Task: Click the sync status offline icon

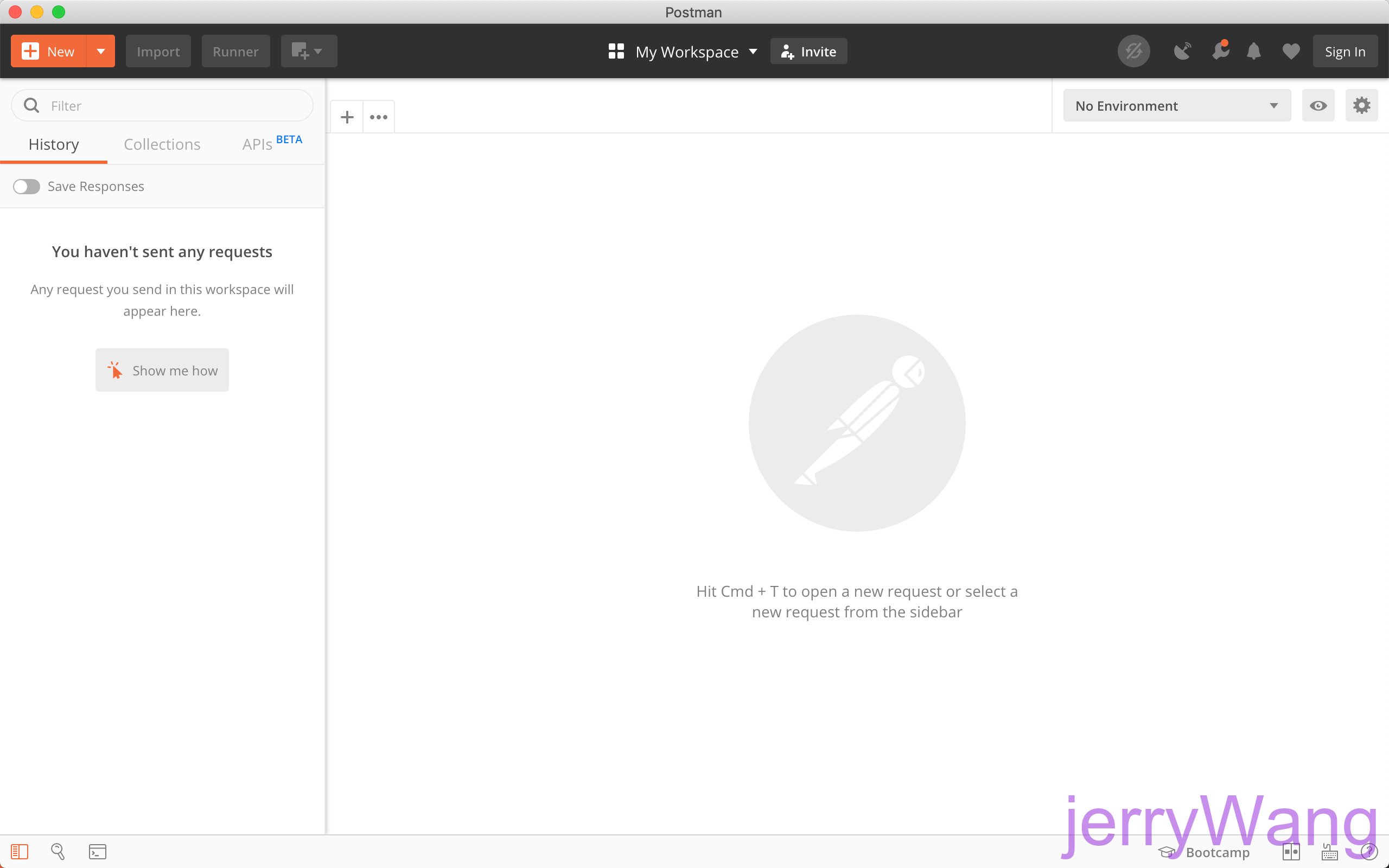Action: coord(1133,52)
